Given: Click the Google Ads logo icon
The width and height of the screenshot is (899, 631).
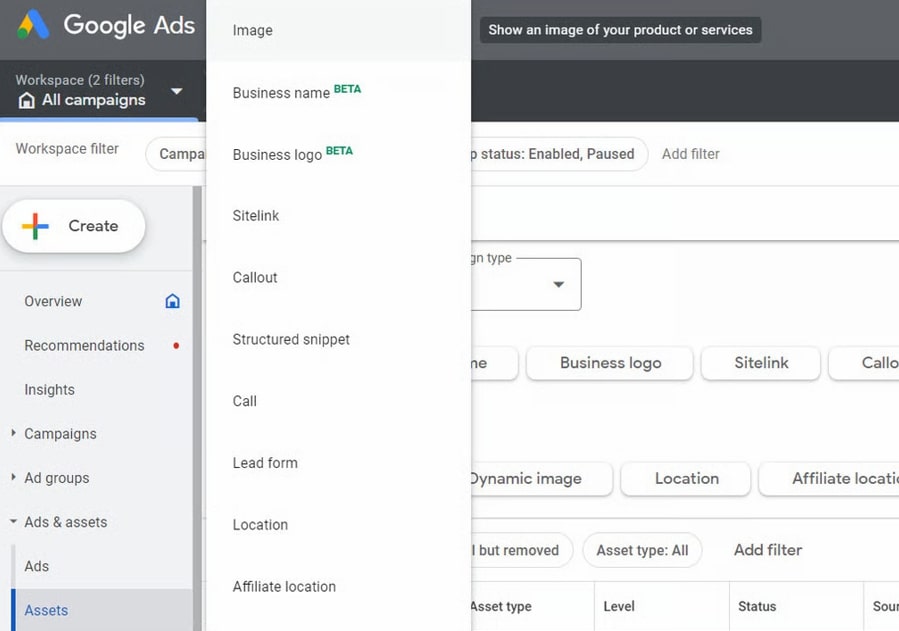Looking at the screenshot, I should pos(33,25).
